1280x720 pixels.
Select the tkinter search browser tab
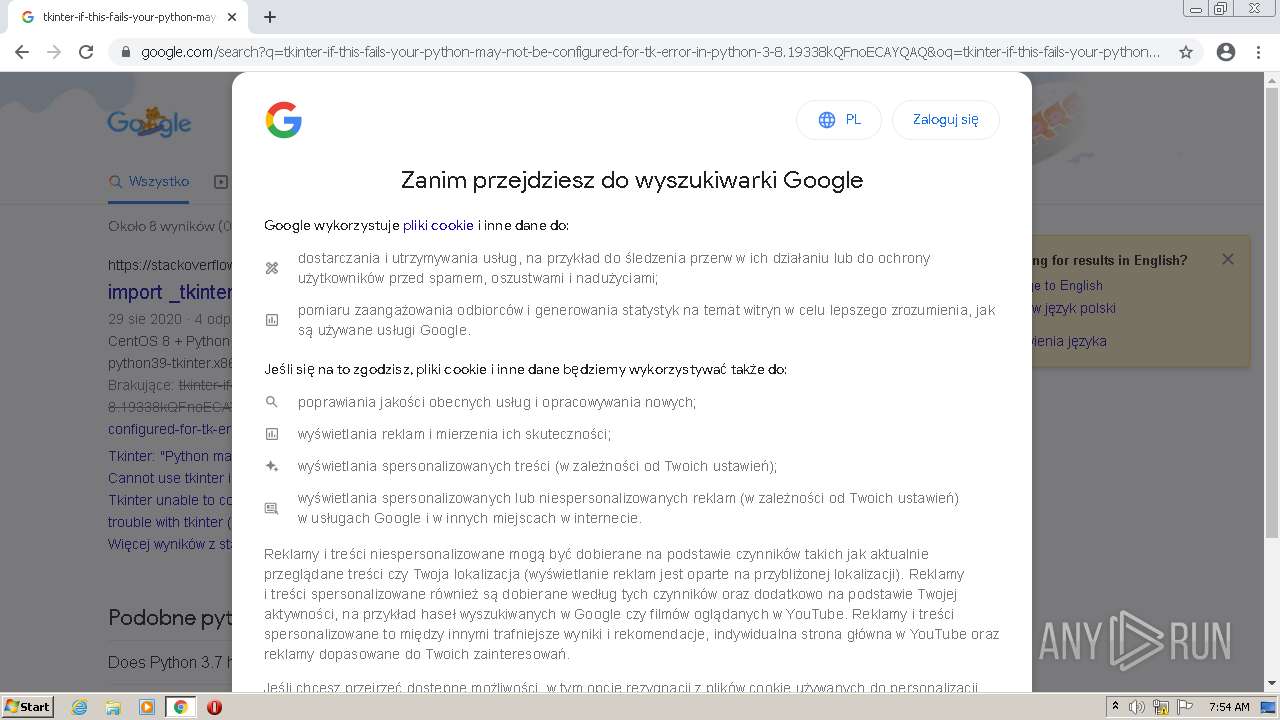pos(128,17)
